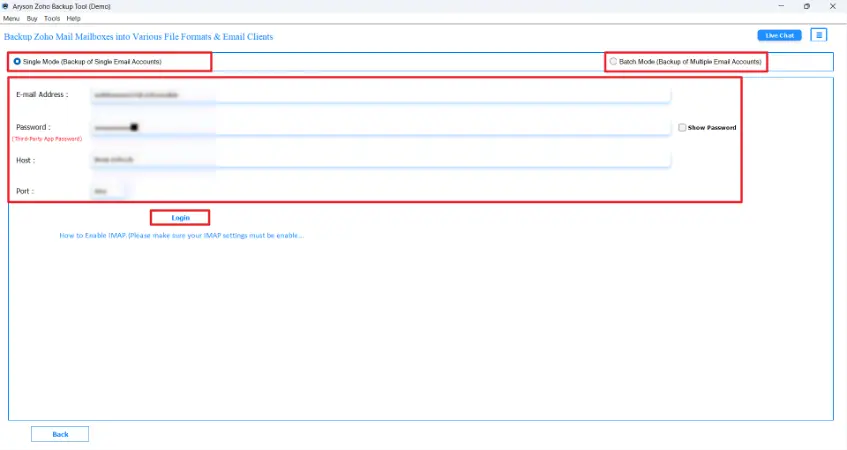847x450 pixels.
Task: Focus the Password field
Action: pyautogui.click(x=381, y=127)
